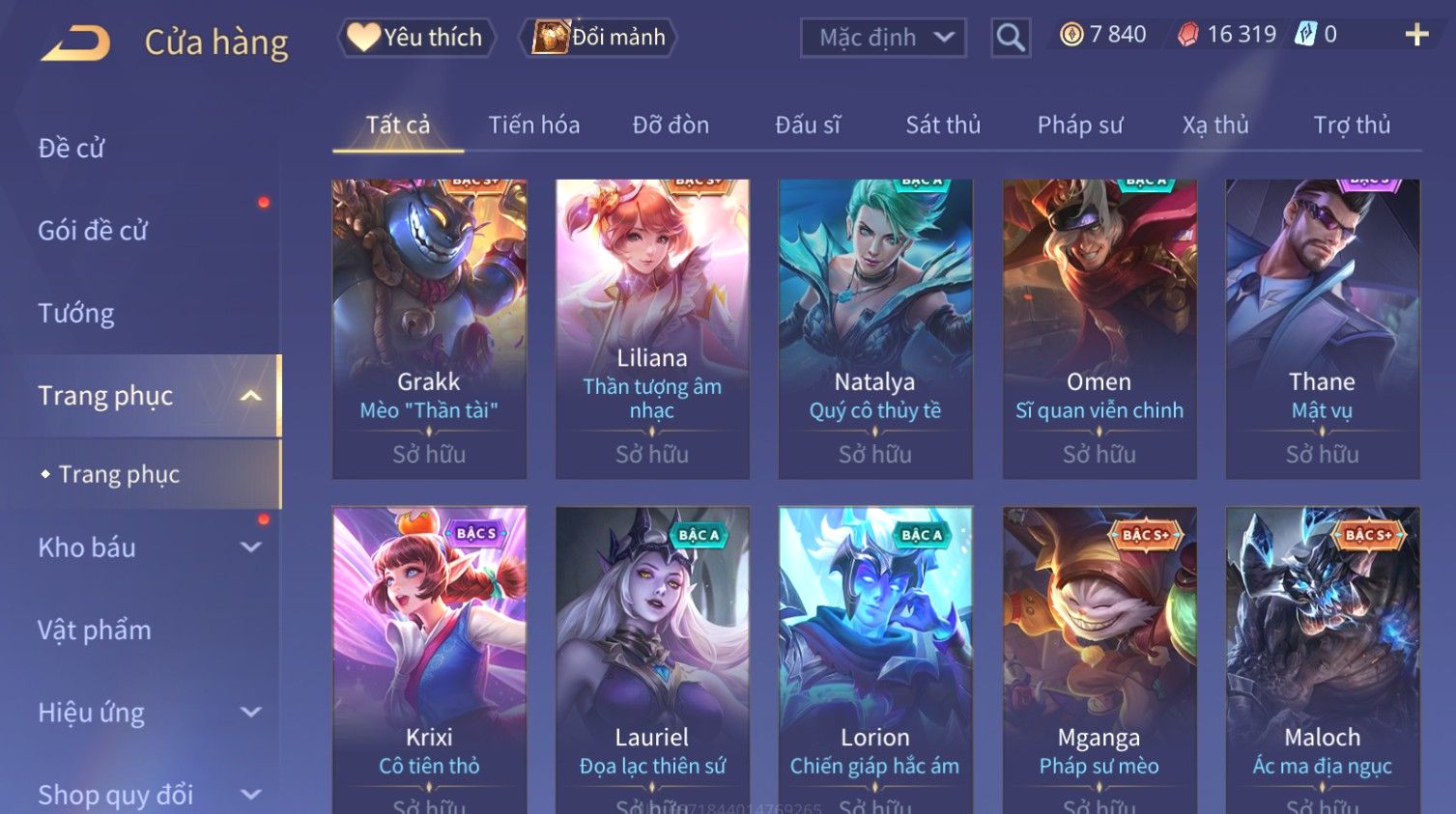The image size is (1456, 814).
Task: Switch to the Pháp sư tab
Action: click(1080, 126)
